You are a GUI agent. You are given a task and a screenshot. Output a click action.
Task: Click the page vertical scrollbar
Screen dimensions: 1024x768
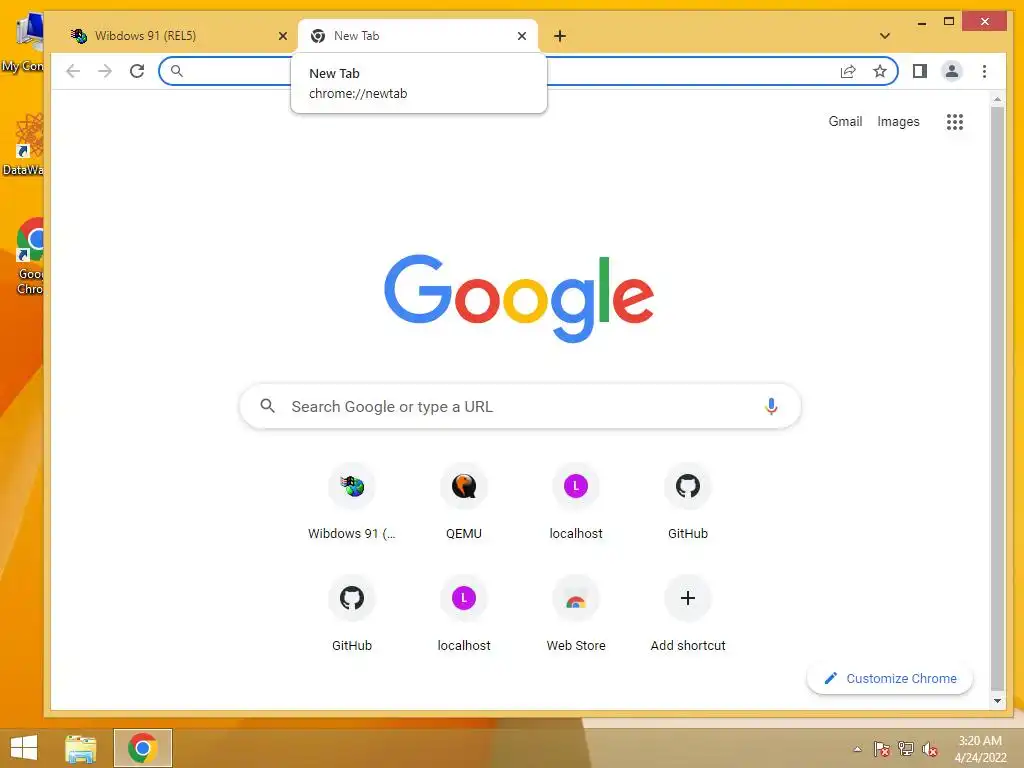pos(997,398)
